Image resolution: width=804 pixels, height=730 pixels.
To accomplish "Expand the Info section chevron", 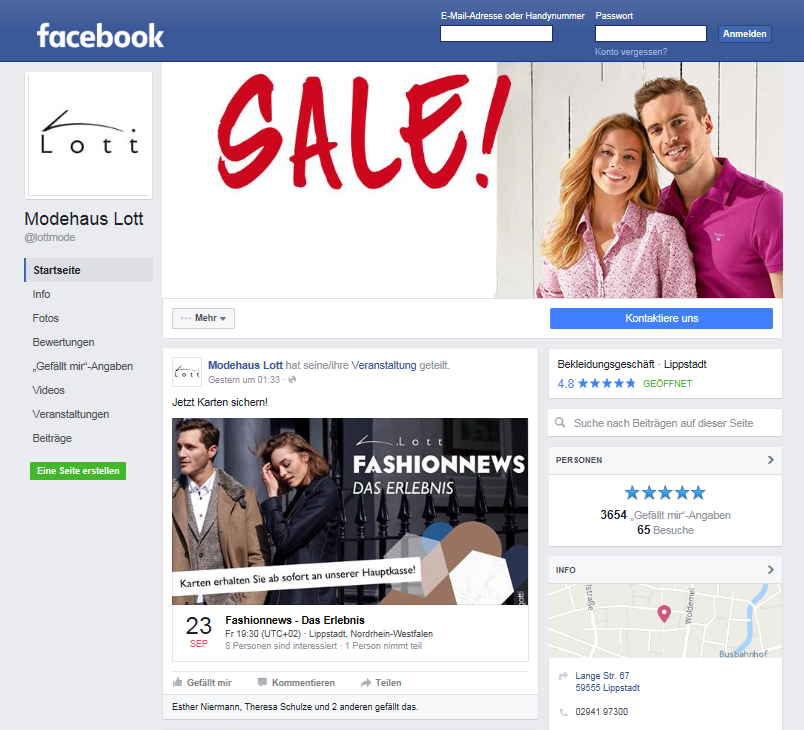I will [770, 570].
